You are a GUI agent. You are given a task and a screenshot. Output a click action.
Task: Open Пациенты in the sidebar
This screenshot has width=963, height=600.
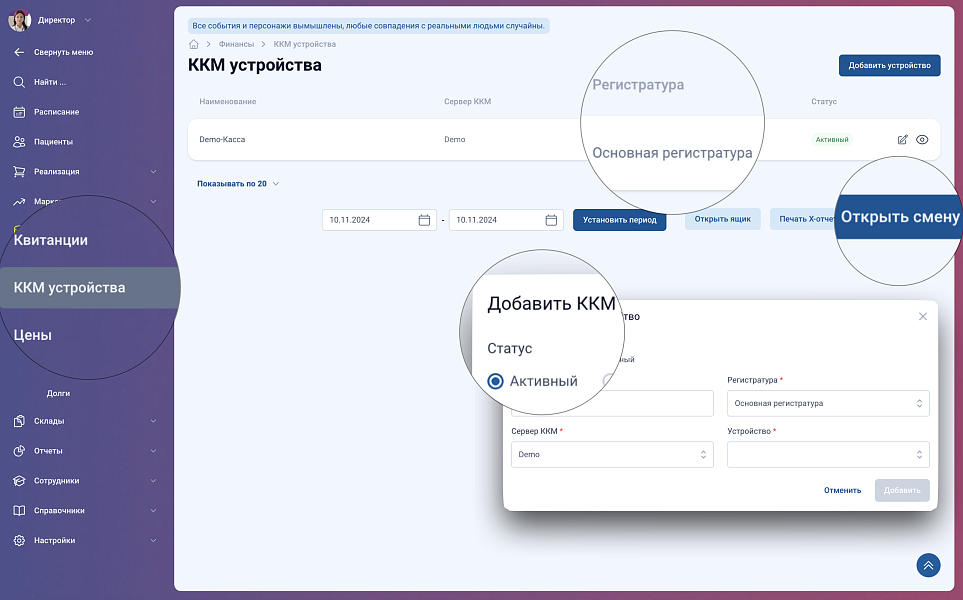[x=52, y=142]
